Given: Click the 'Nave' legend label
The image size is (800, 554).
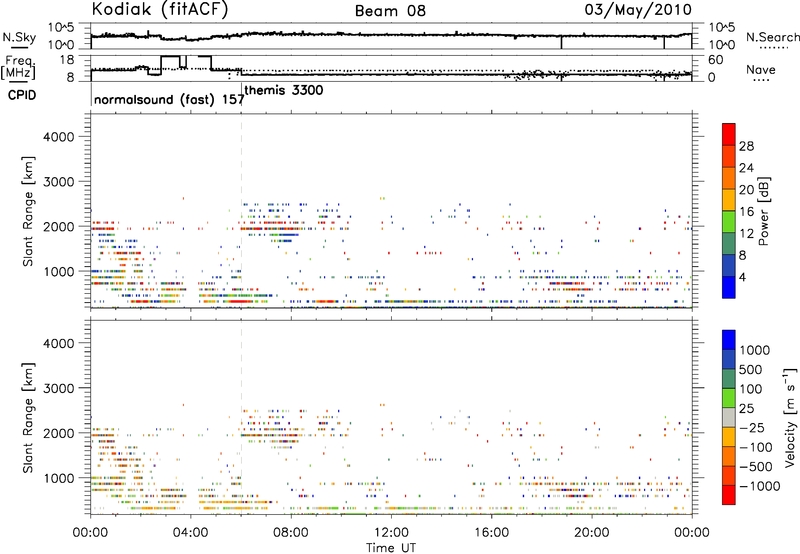Looking at the screenshot, I should point(760,69).
